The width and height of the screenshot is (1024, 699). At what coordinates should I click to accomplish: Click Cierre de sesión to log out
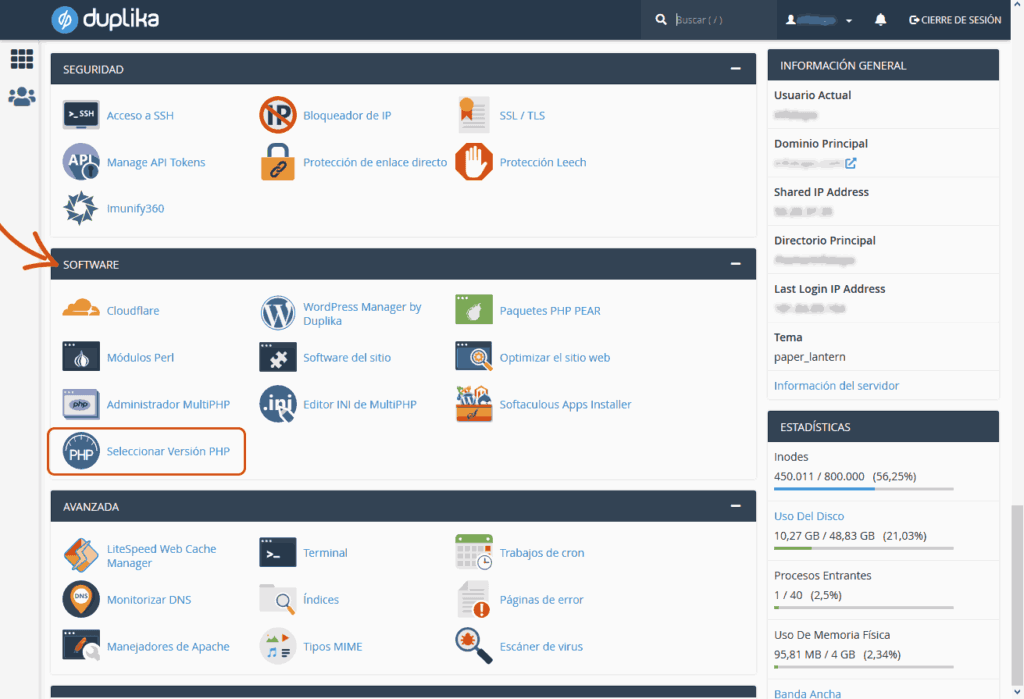954,20
